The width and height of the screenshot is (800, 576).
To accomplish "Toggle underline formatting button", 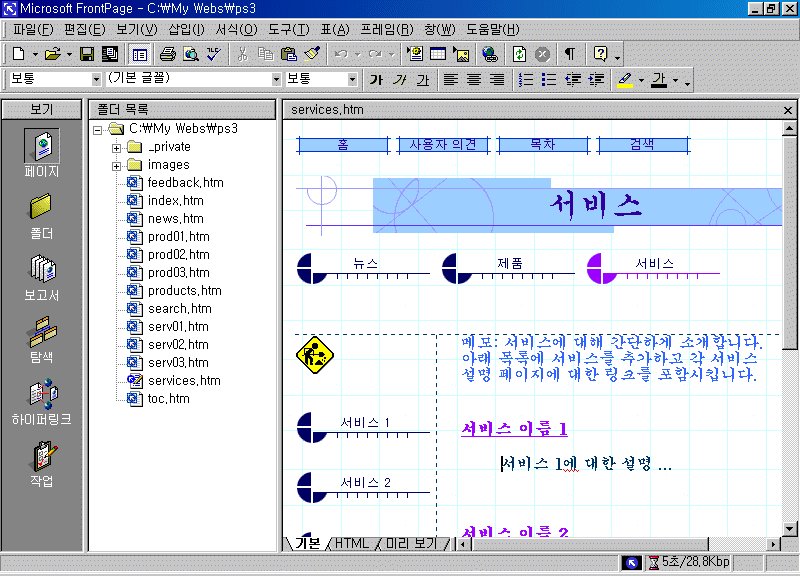I will point(423,80).
